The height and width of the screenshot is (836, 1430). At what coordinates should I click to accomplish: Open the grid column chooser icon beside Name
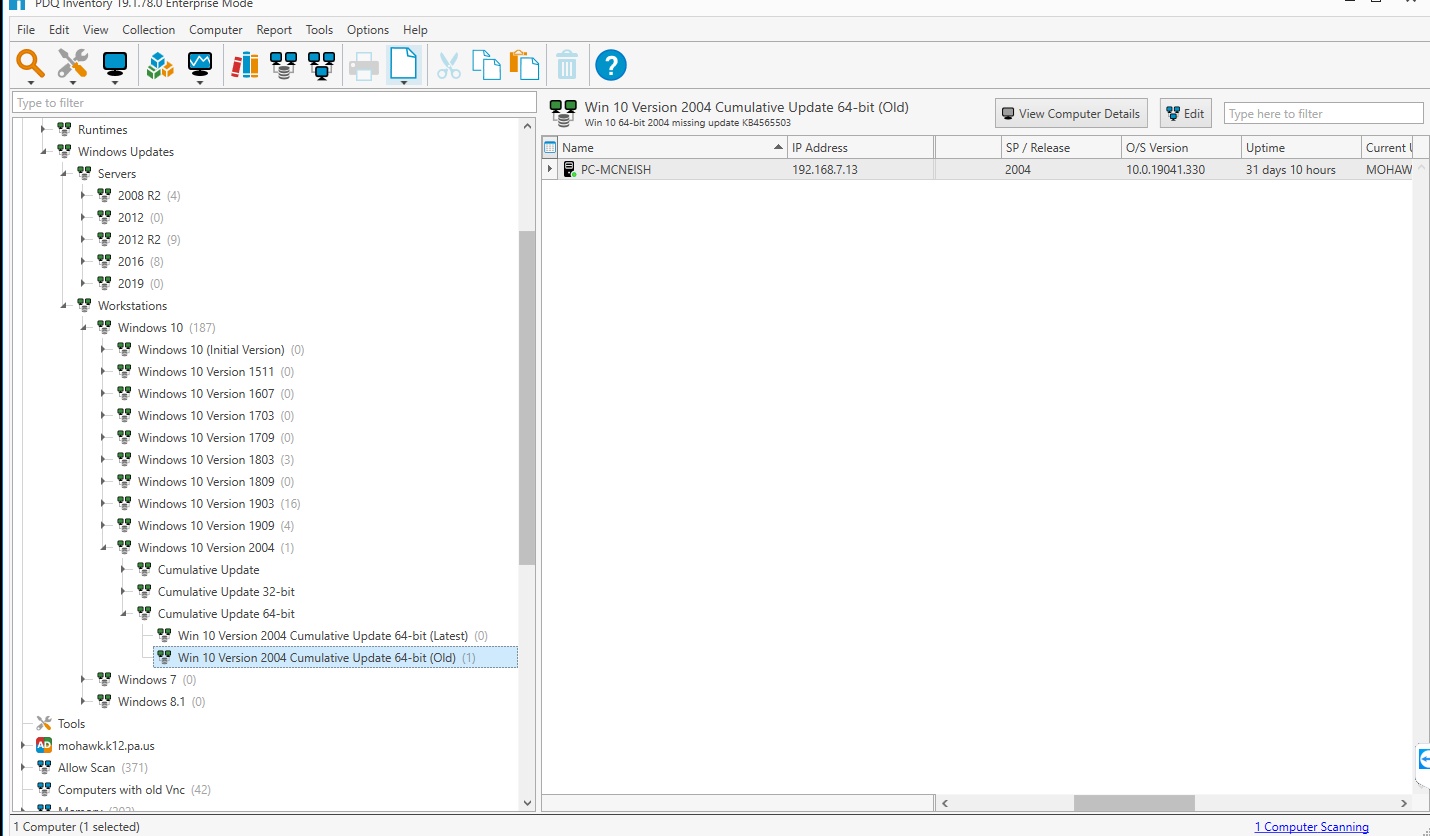pos(550,148)
